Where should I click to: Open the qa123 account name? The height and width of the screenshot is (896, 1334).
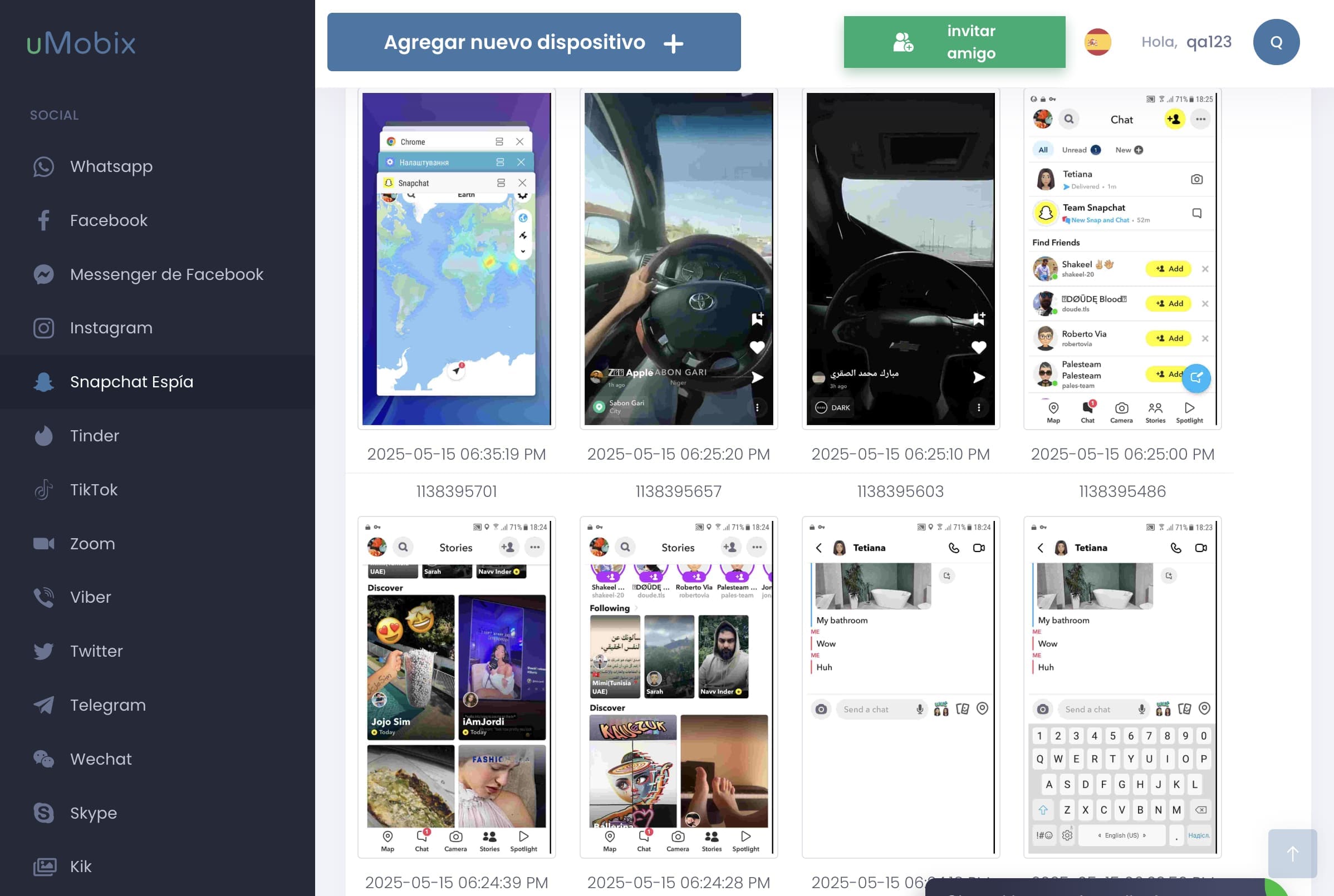point(1209,42)
